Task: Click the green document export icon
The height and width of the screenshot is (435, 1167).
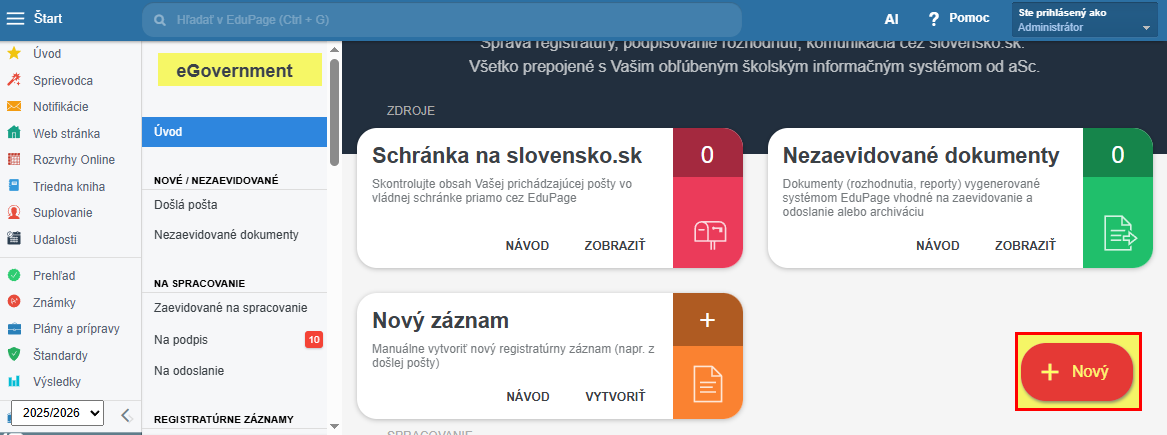Action: 1118,232
